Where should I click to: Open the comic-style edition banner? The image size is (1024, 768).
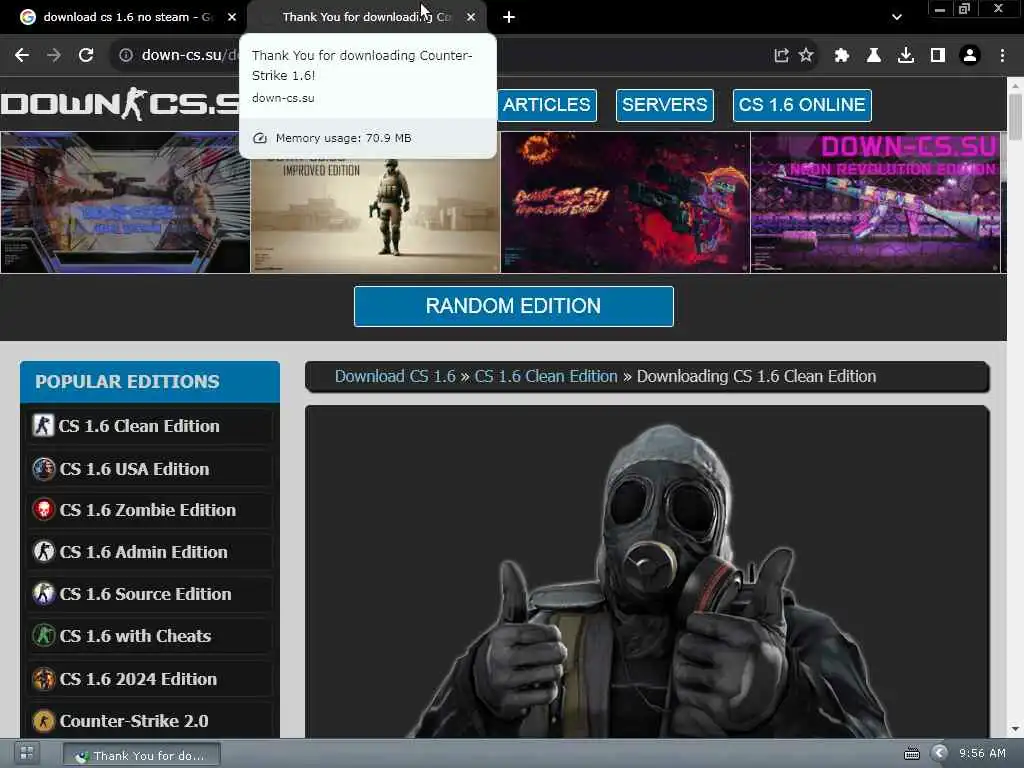pyautogui.click(x=125, y=202)
